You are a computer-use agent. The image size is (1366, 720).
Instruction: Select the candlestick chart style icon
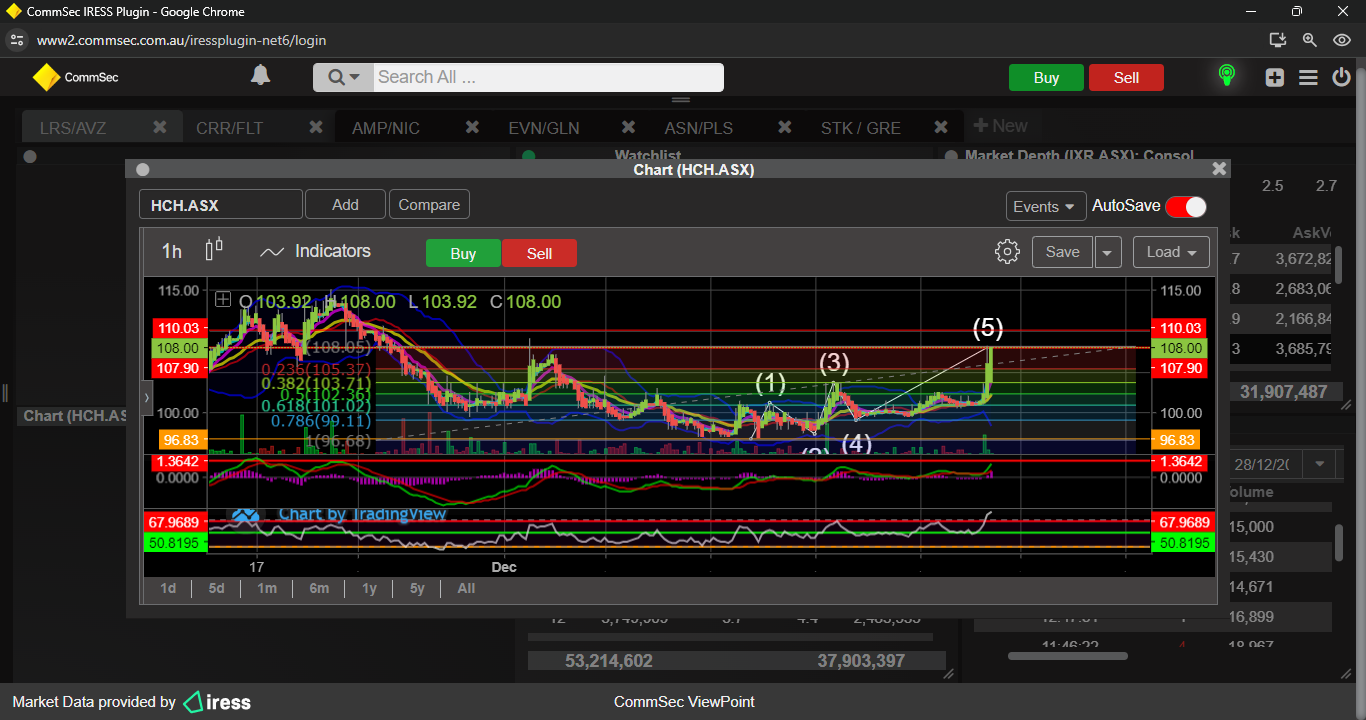(214, 250)
